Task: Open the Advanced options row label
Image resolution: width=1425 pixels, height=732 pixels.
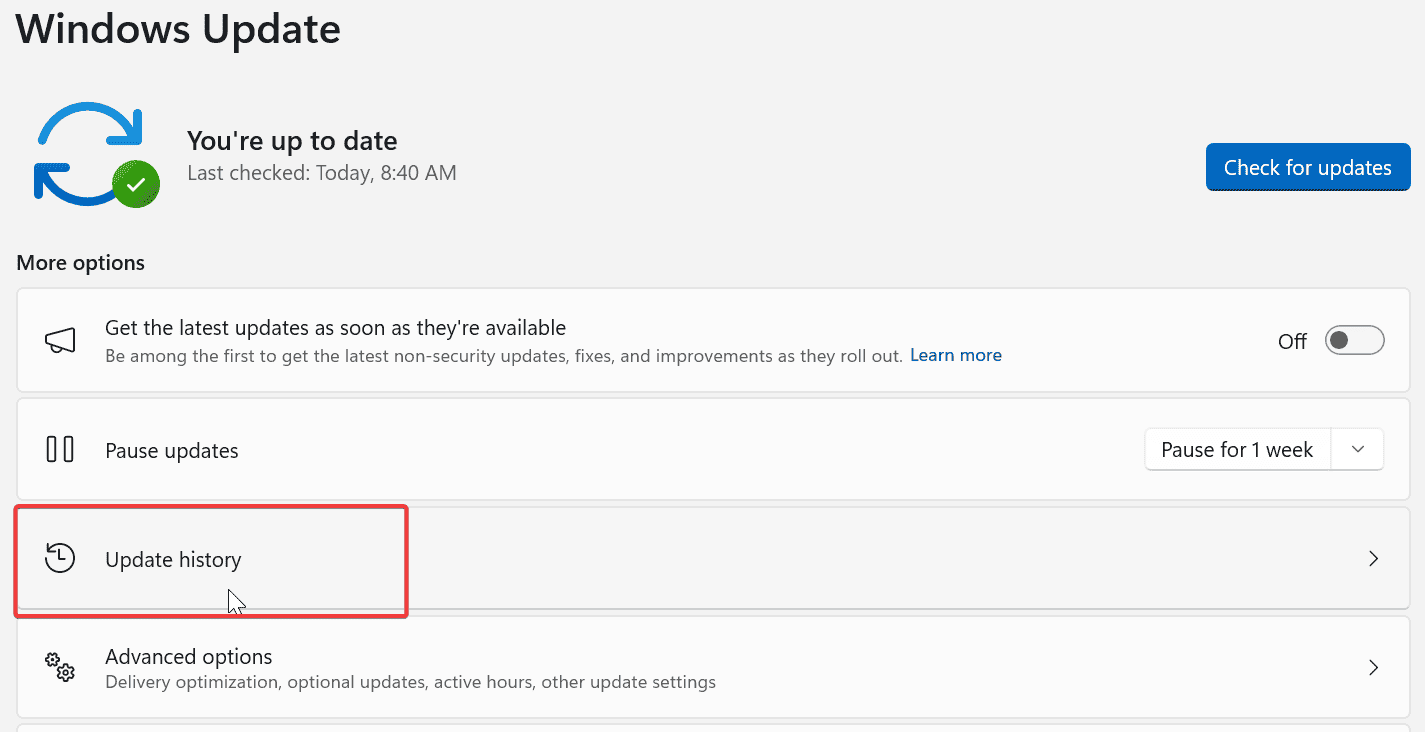Action: click(189, 657)
